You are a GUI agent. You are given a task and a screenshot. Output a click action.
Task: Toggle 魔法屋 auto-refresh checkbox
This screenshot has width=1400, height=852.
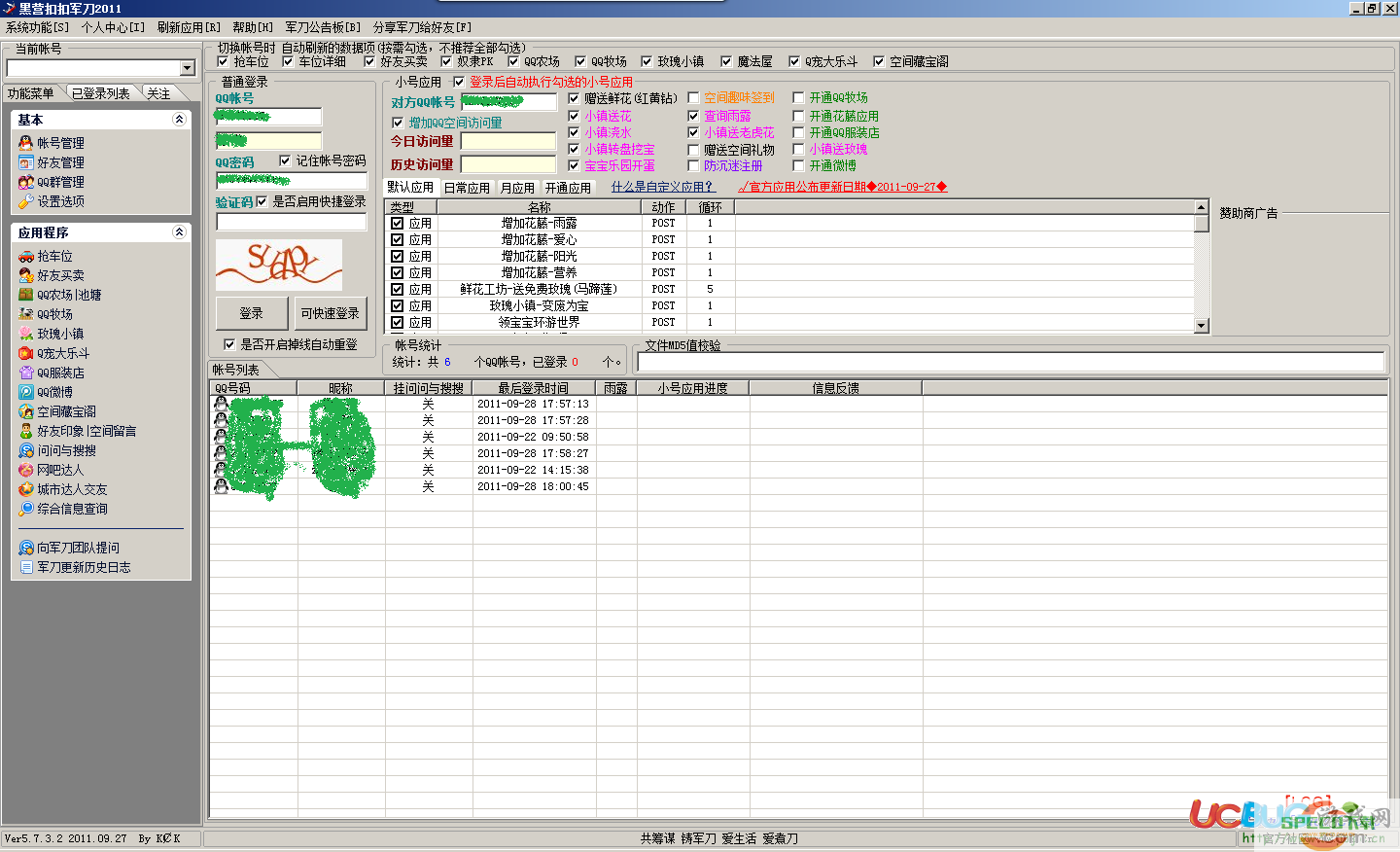point(726,61)
